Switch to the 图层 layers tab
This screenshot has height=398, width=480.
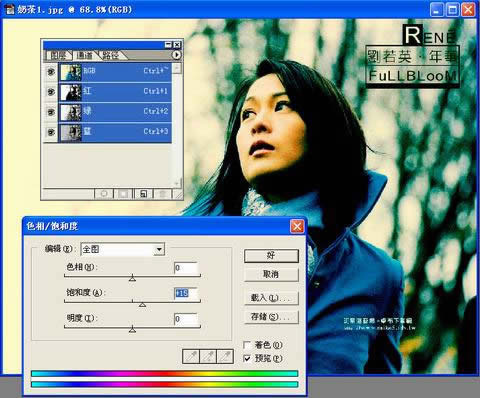tap(58, 55)
